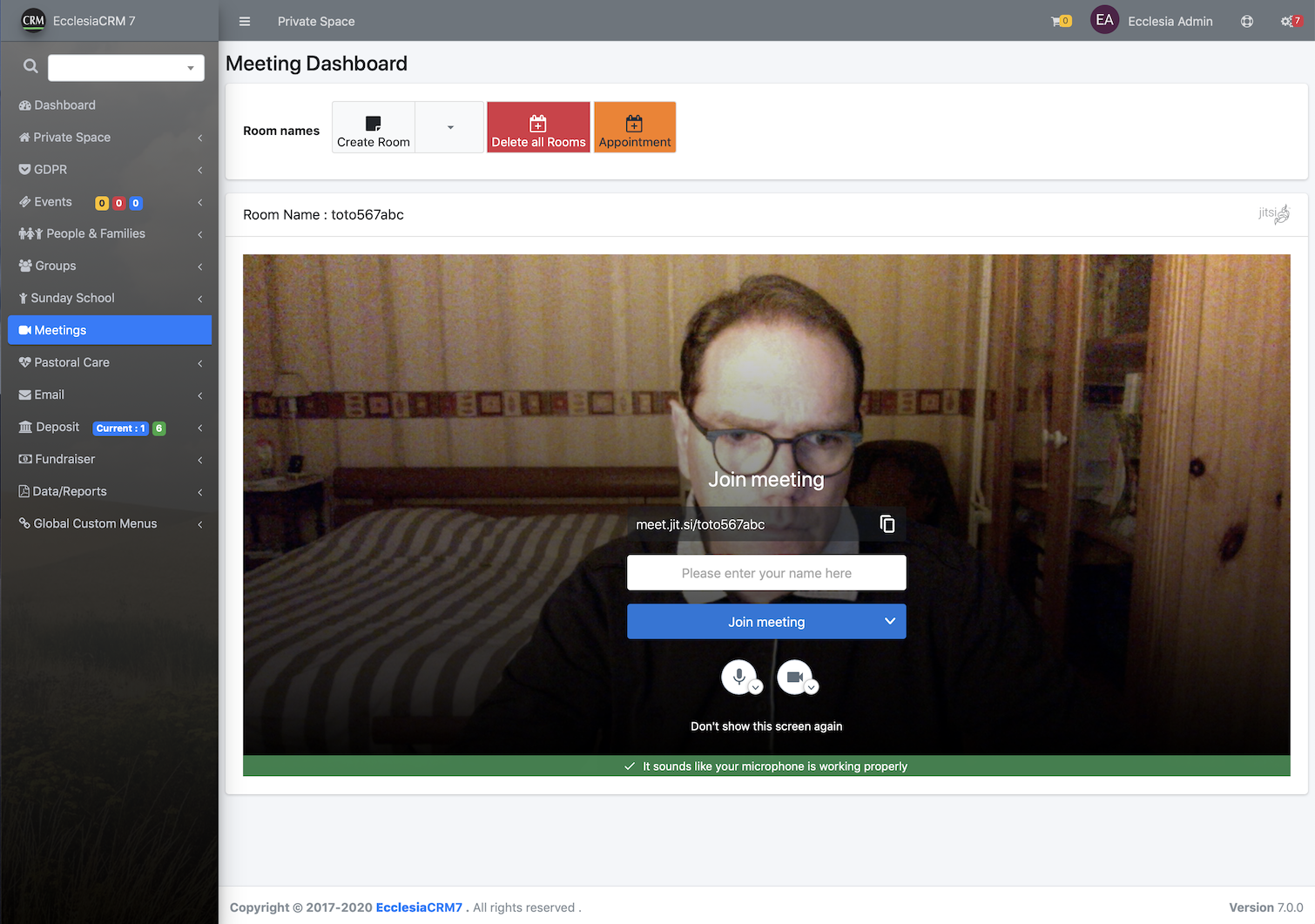The image size is (1315, 924).
Task: Click Ecclesia Admin user name
Action: coord(1170,21)
